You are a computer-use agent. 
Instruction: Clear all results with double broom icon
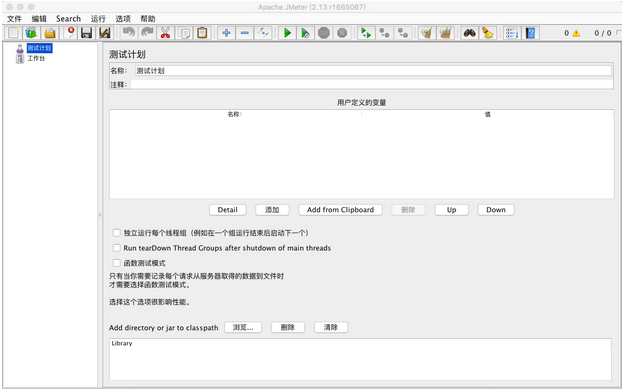(x=445, y=33)
